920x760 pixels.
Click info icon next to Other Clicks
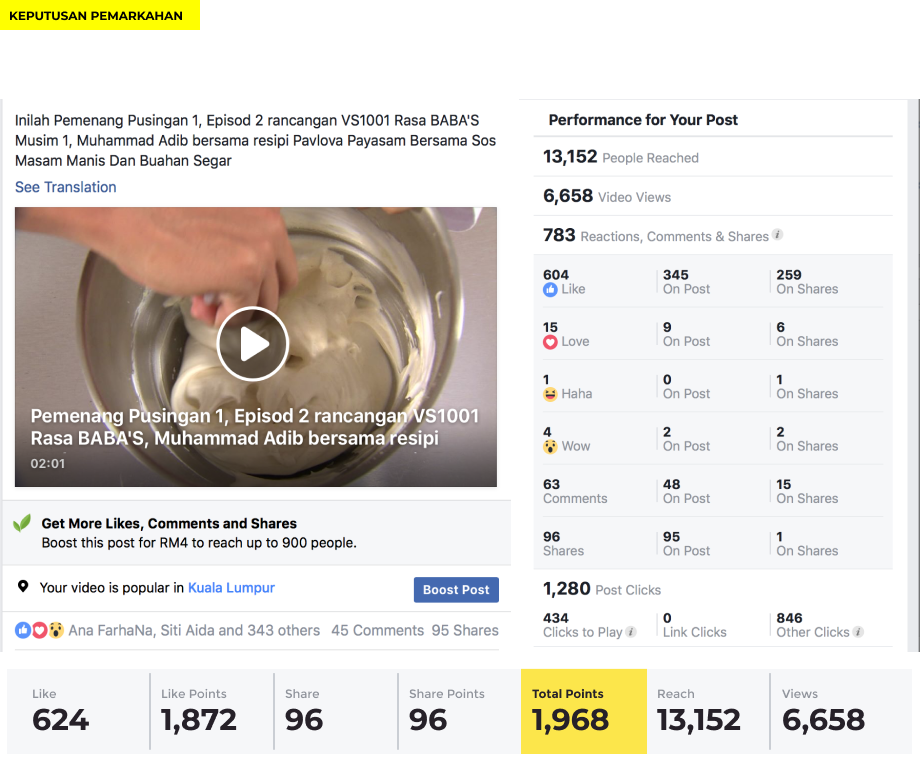tap(858, 632)
